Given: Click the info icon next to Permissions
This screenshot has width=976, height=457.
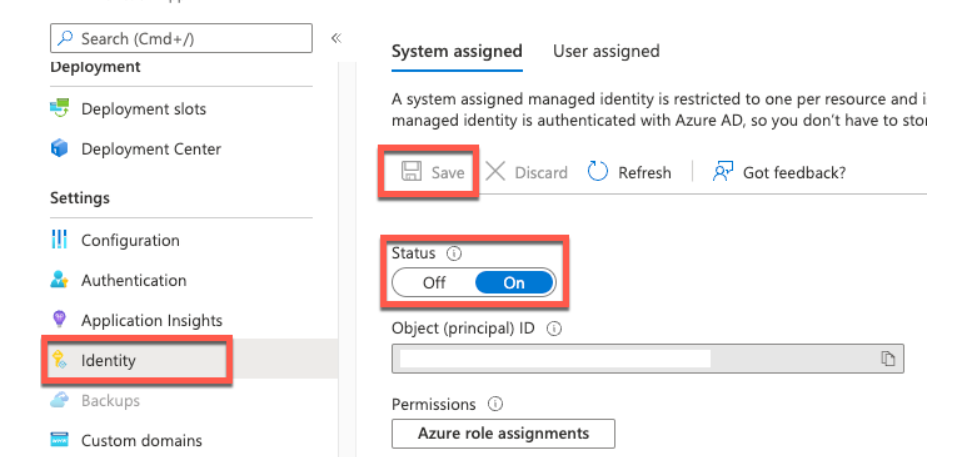Looking at the screenshot, I should 495,405.
